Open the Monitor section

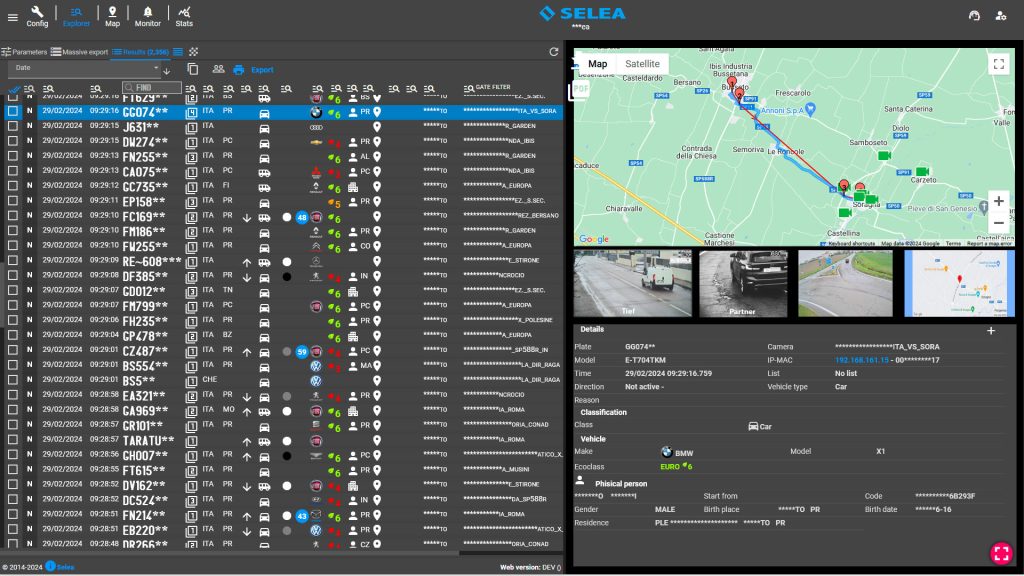pos(148,16)
